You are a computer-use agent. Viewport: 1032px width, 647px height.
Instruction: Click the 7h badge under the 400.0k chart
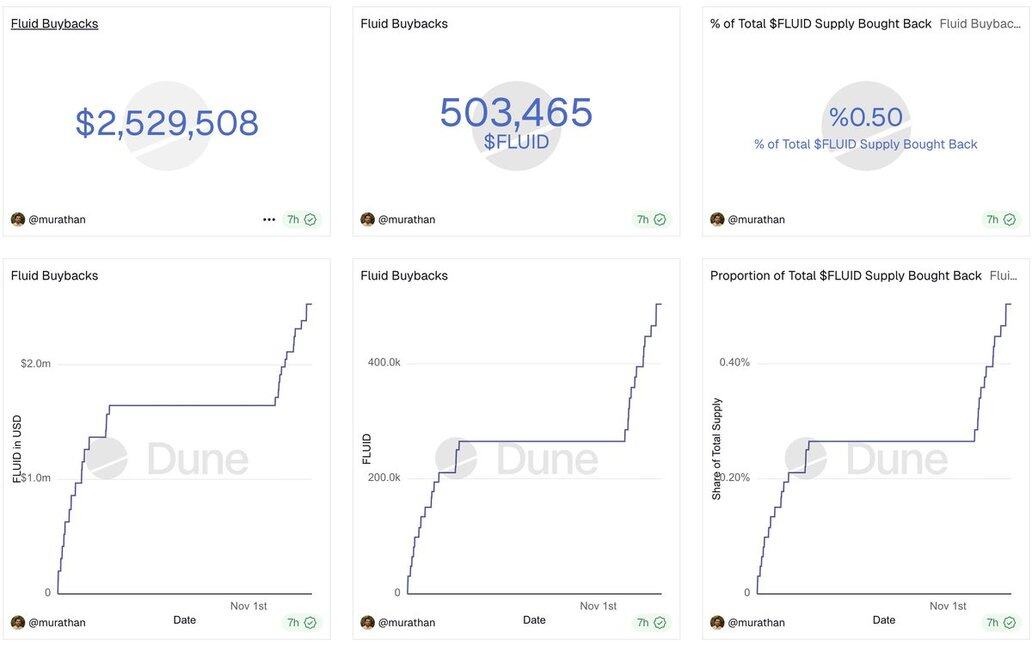[643, 623]
